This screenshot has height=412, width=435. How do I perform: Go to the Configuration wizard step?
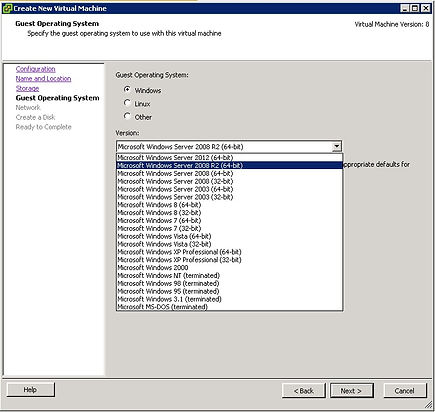click(x=36, y=69)
